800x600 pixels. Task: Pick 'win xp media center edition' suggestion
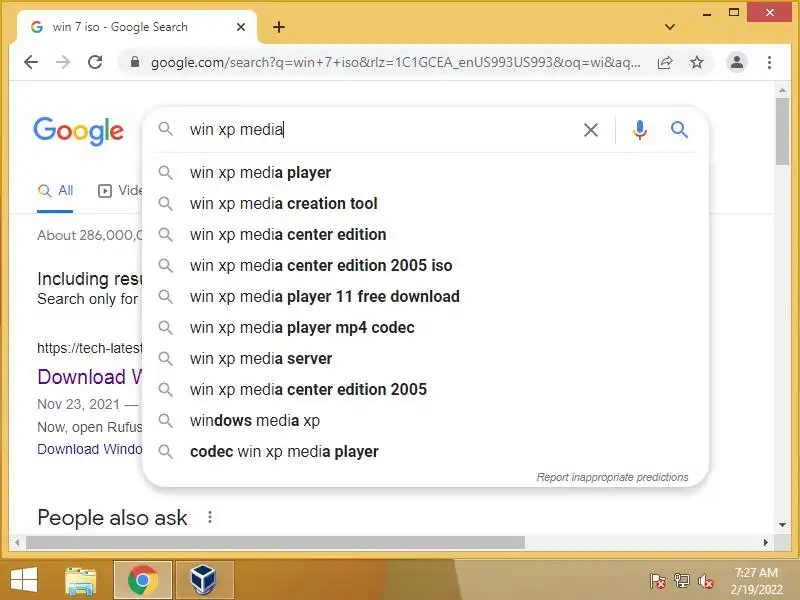(x=426, y=235)
